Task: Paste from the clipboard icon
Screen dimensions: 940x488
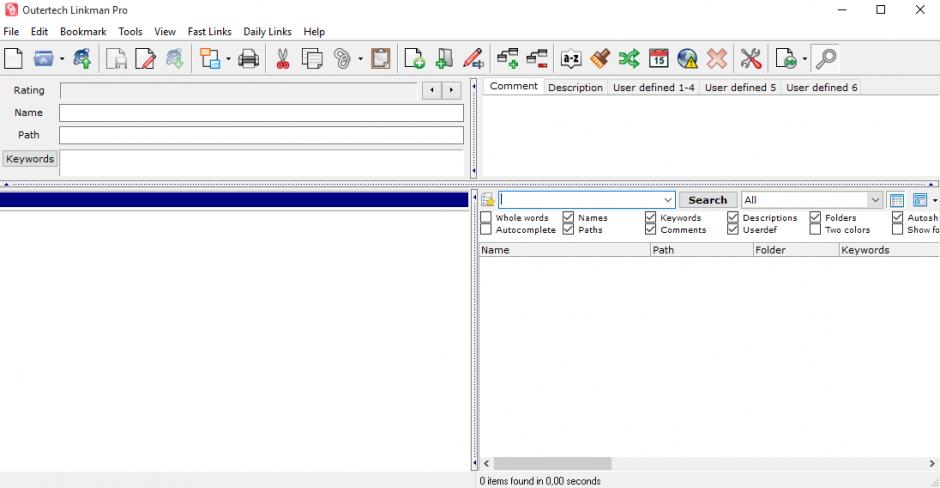Action: pyautogui.click(x=381, y=59)
